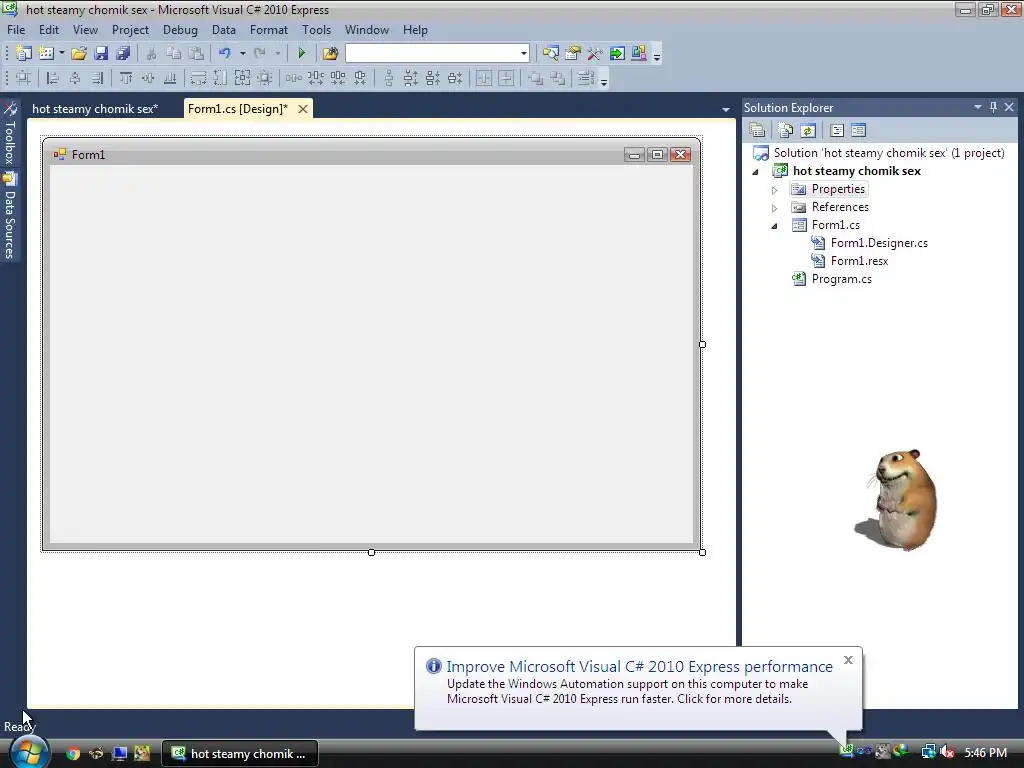Select Form1.resx in Solution Explorer
The width and height of the screenshot is (1024, 768).
tap(859, 261)
